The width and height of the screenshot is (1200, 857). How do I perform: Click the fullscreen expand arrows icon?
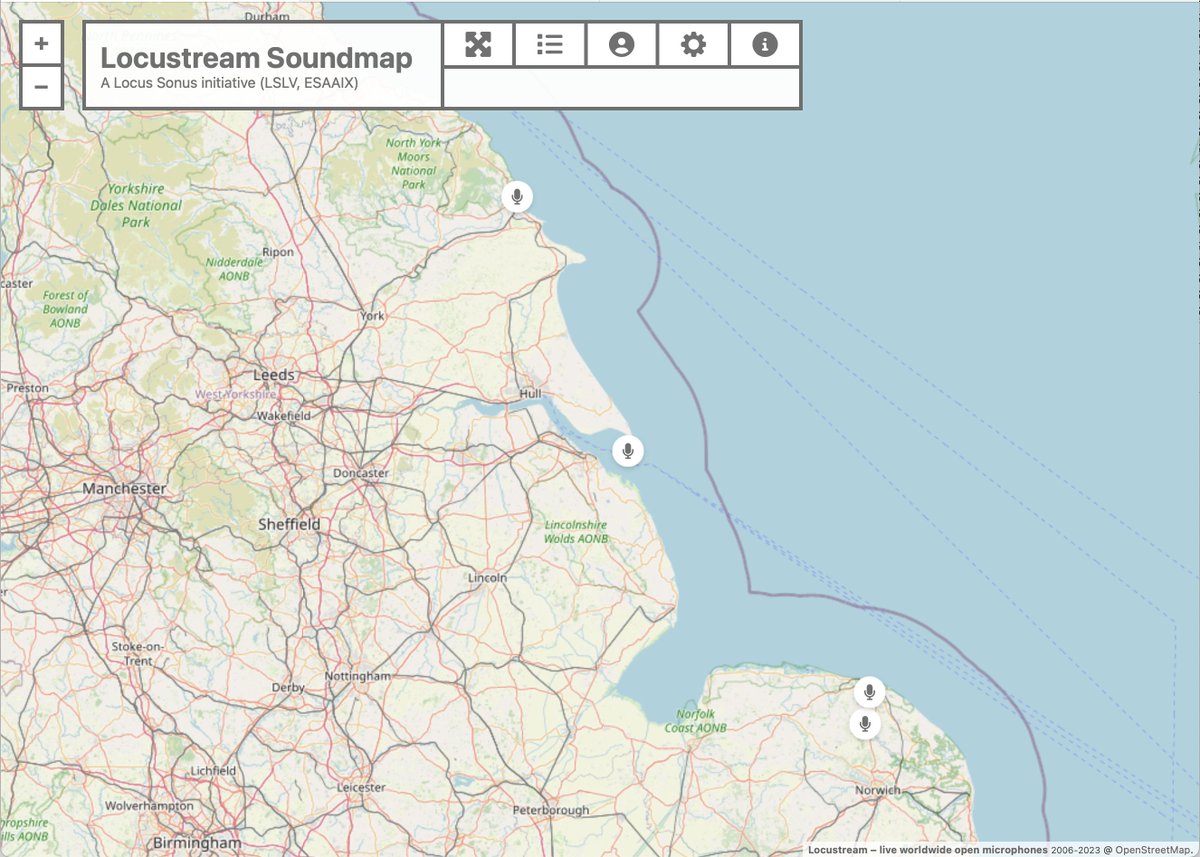tap(478, 44)
